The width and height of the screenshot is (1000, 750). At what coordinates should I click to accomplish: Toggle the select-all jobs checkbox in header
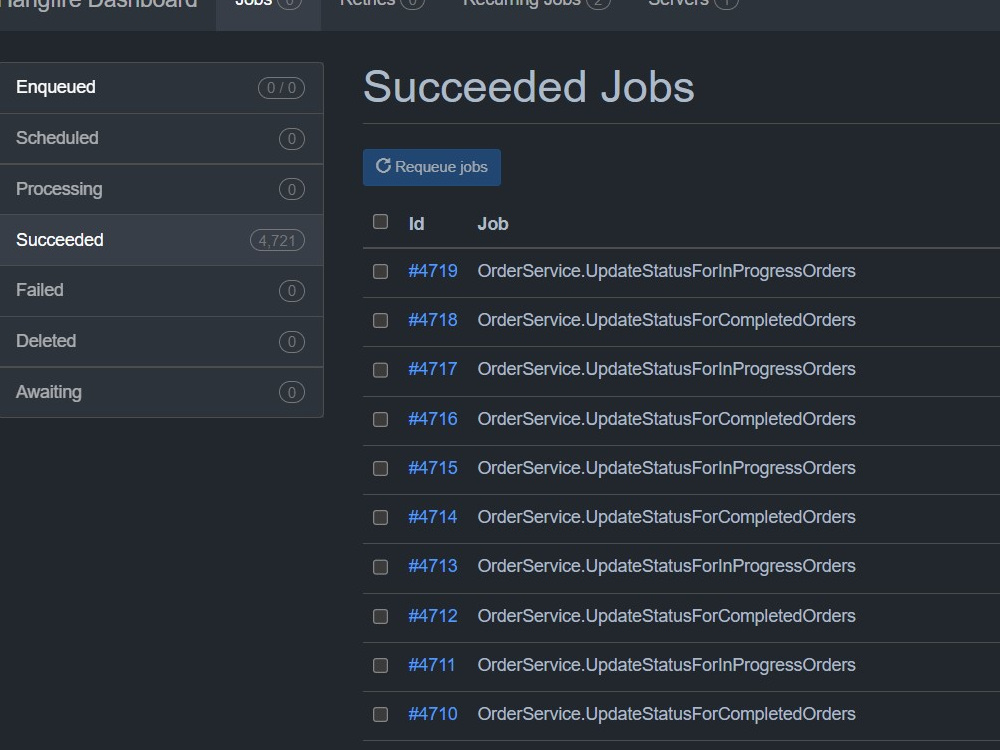coord(380,221)
